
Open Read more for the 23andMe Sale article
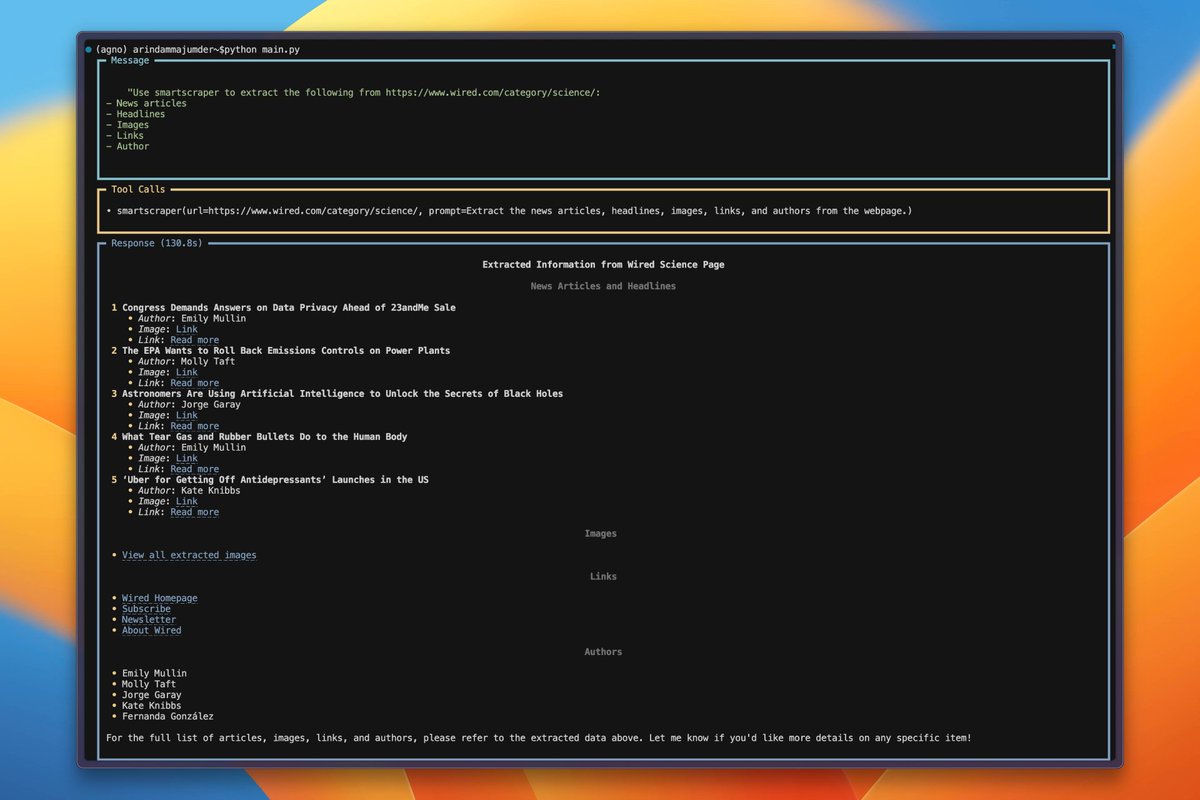click(x=194, y=340)
